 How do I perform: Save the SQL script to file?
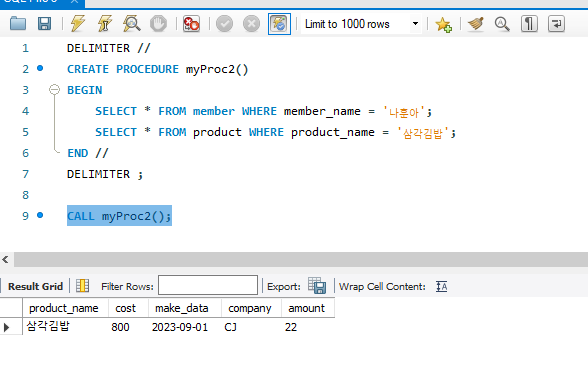coord(44,24)
